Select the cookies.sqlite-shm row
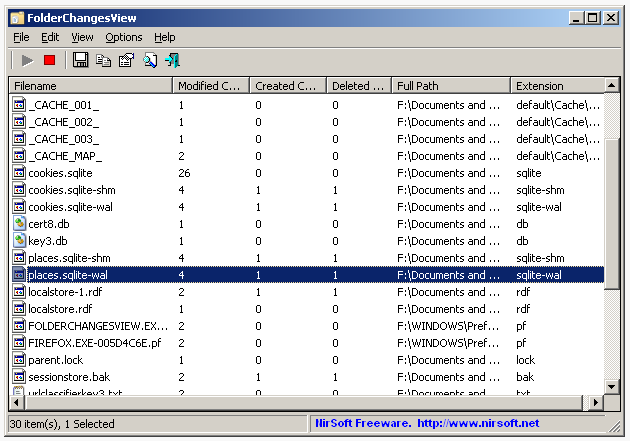The height and width of the screenshot is (441, 630). pos(307,190)
